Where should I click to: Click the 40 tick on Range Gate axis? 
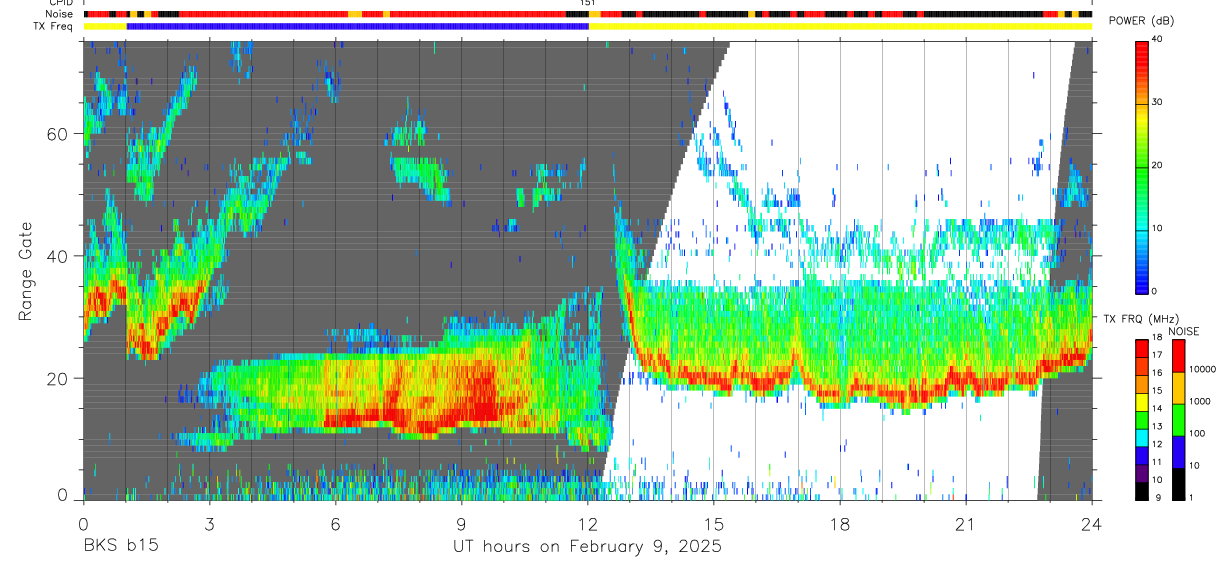click(59, 256)
